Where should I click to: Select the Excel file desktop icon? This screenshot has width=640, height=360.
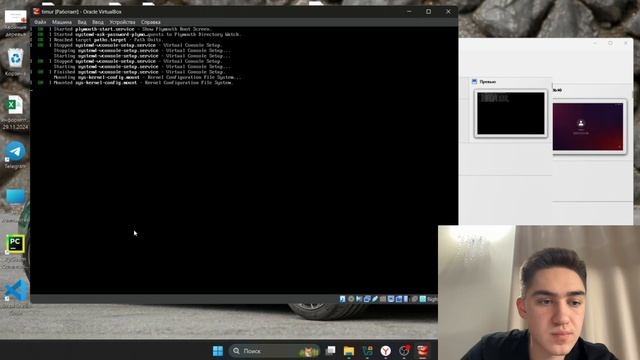(16, 105)
